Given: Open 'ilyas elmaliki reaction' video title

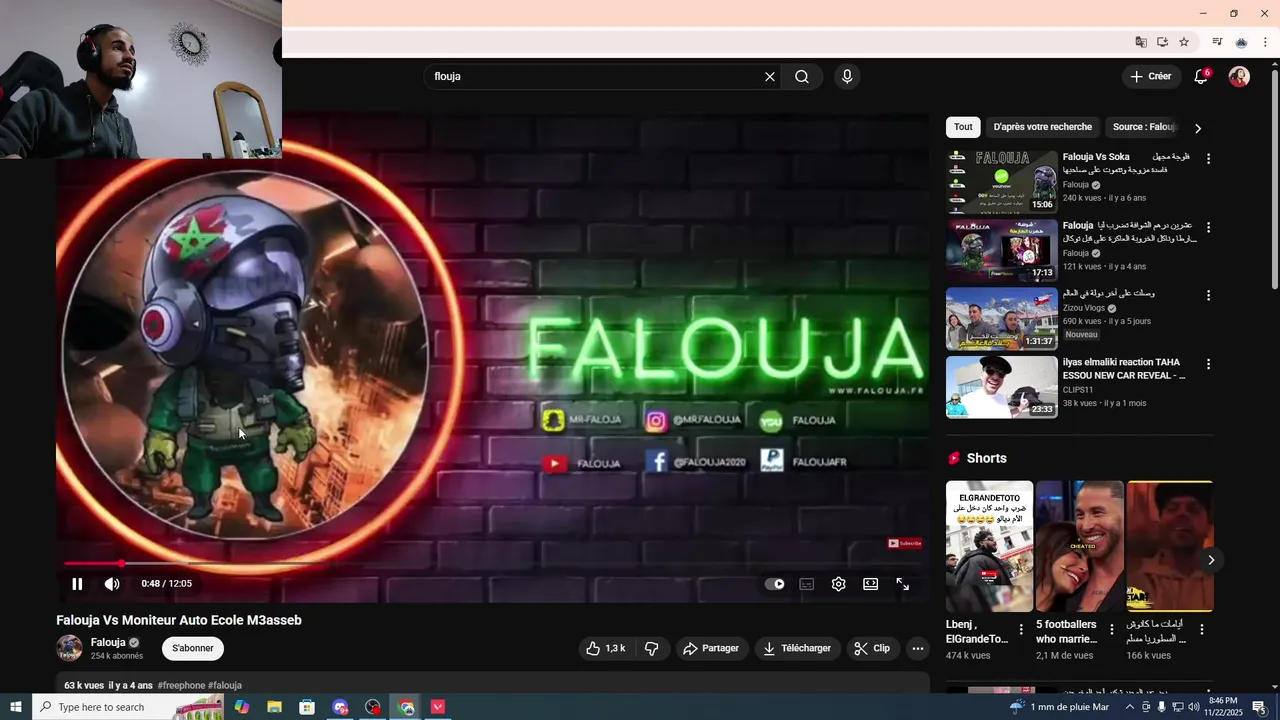Looking at the screenshot, I should 1124,369.
